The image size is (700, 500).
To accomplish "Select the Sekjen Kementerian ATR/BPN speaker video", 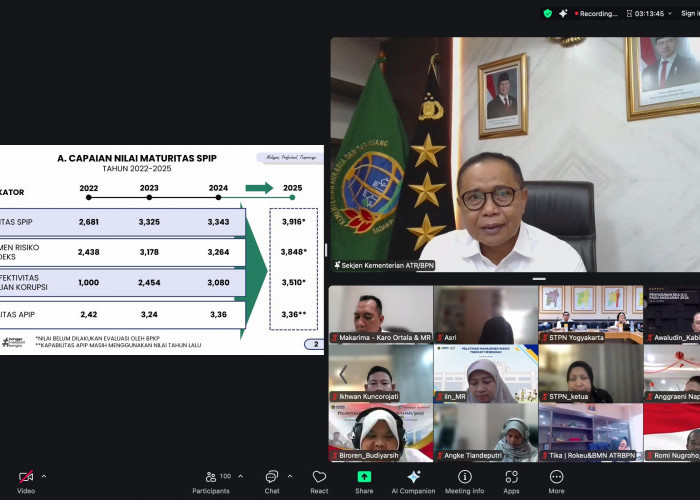I will click(x=515, y=155).
